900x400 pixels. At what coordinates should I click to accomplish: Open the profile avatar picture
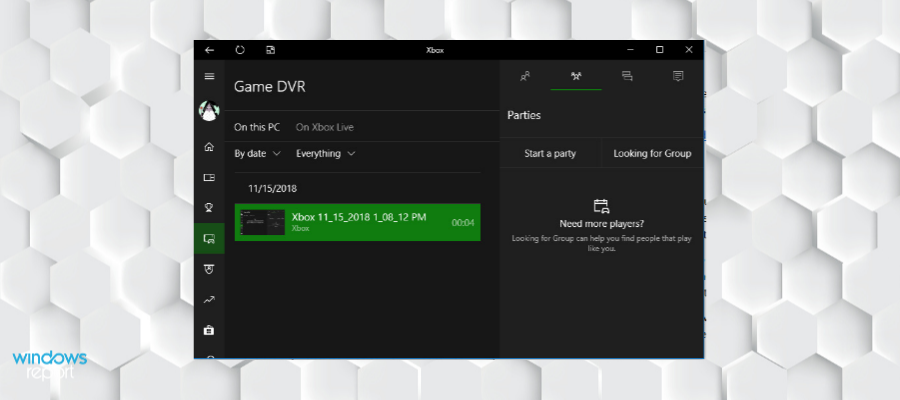tap(209, 110)
